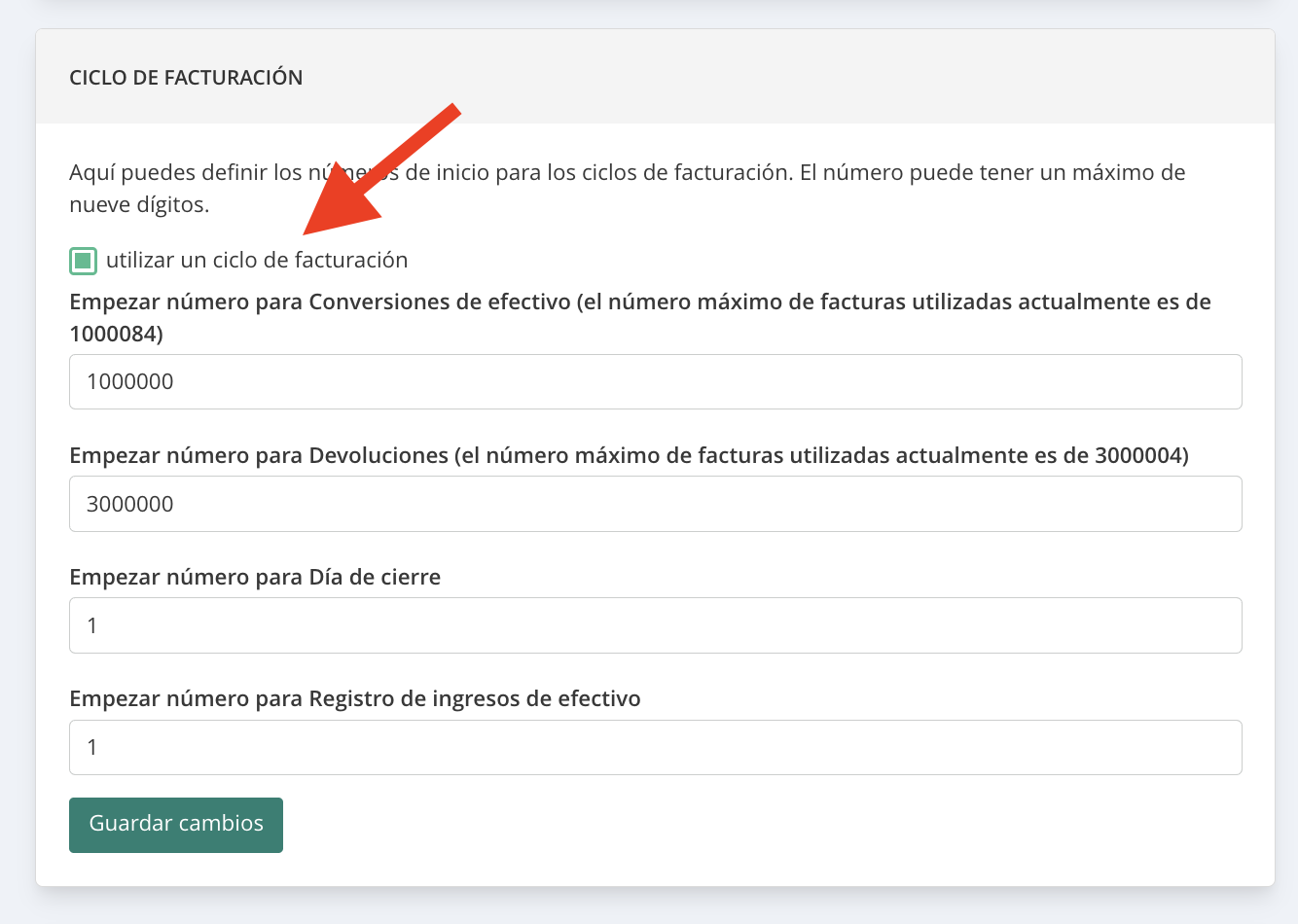The image size is (1298, 924).
Task: Click the page background below the billing card
Action: tap(649, 906)
